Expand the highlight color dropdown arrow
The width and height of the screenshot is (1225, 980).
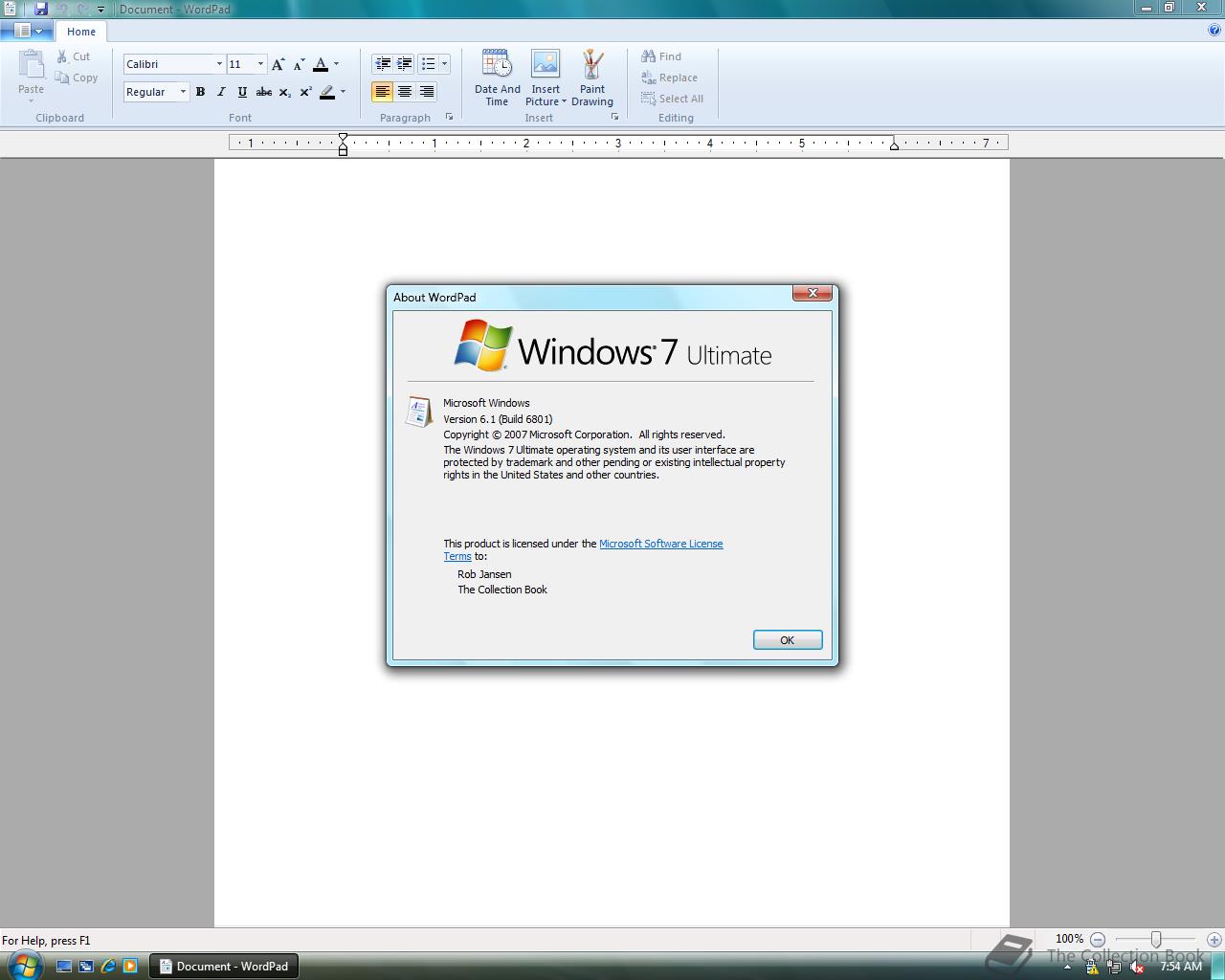343,92
